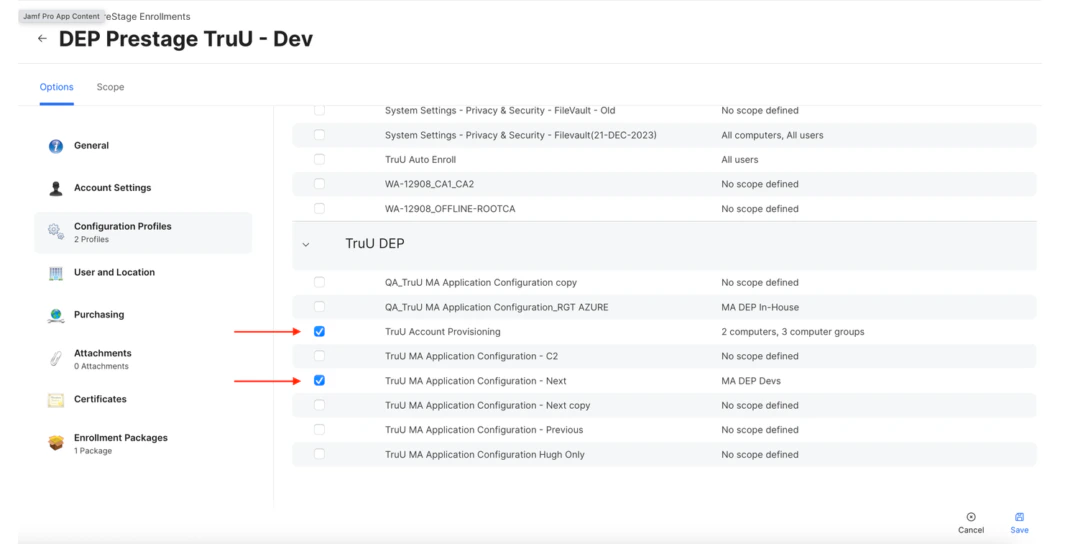The image size is (1066, 550).
Task: Select the User and Location building icon
Action: [x=56, y=273]
